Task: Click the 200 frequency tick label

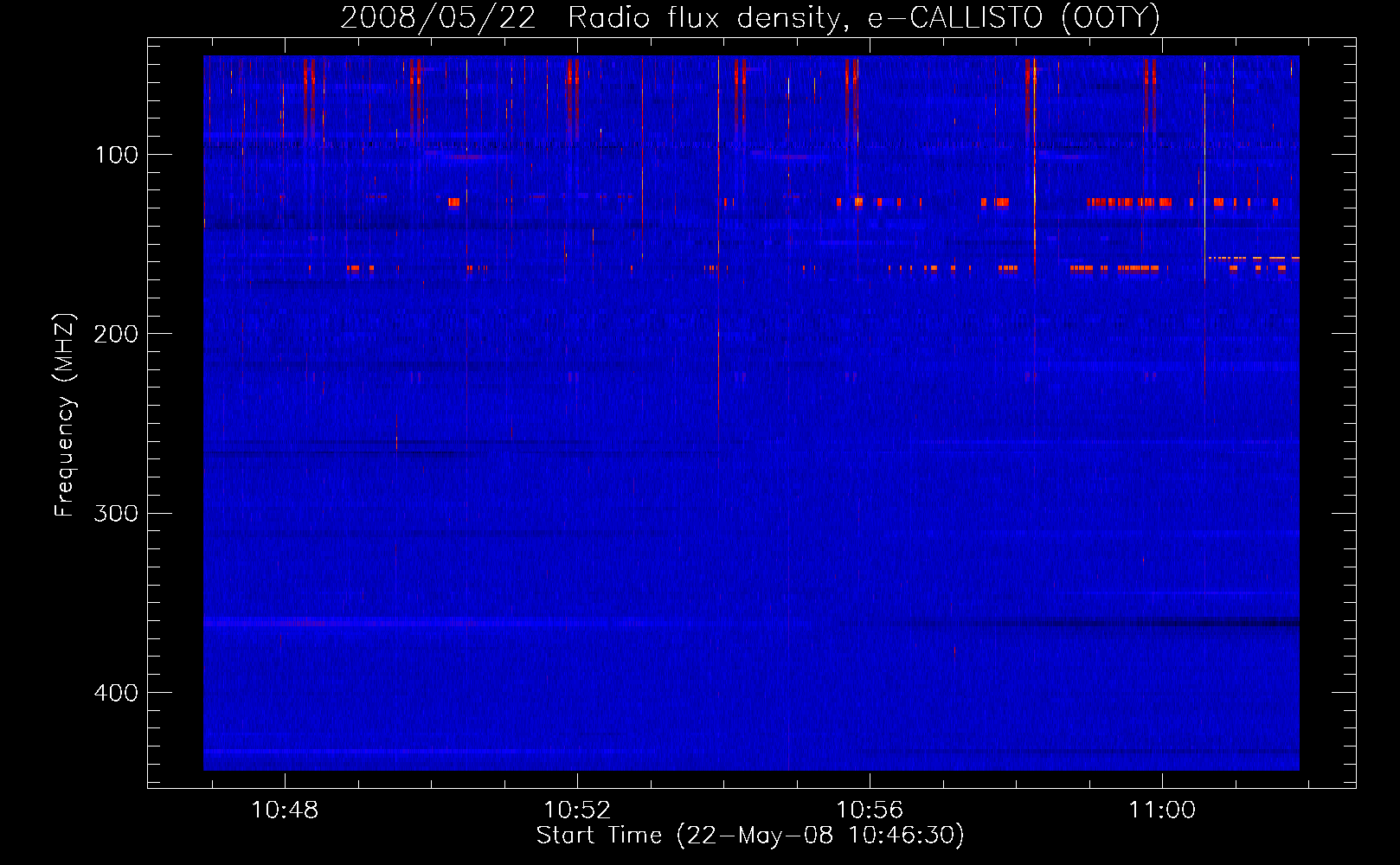Action: (116, 334)
